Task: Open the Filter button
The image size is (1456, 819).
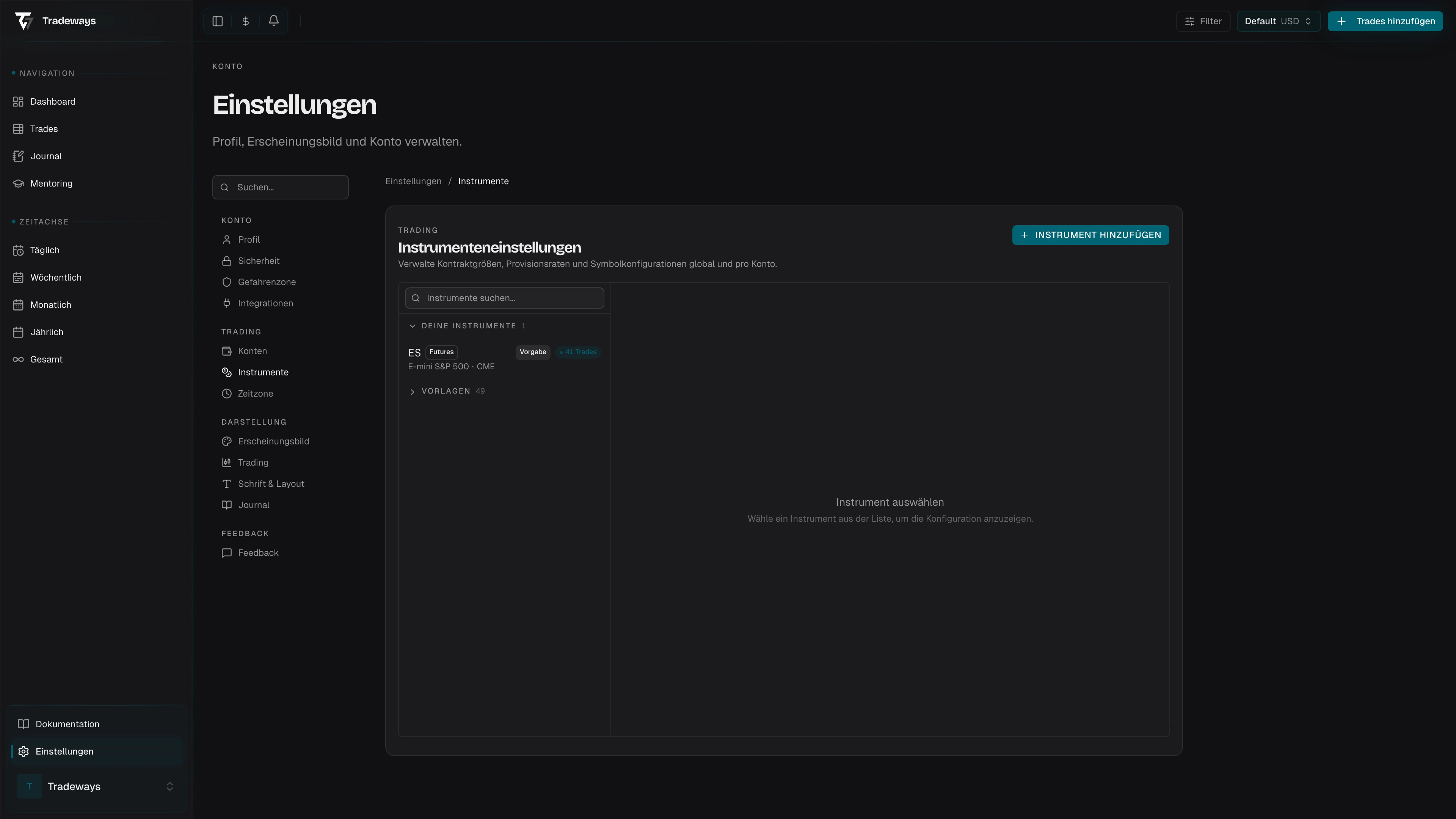Action: click(1203, 21)
